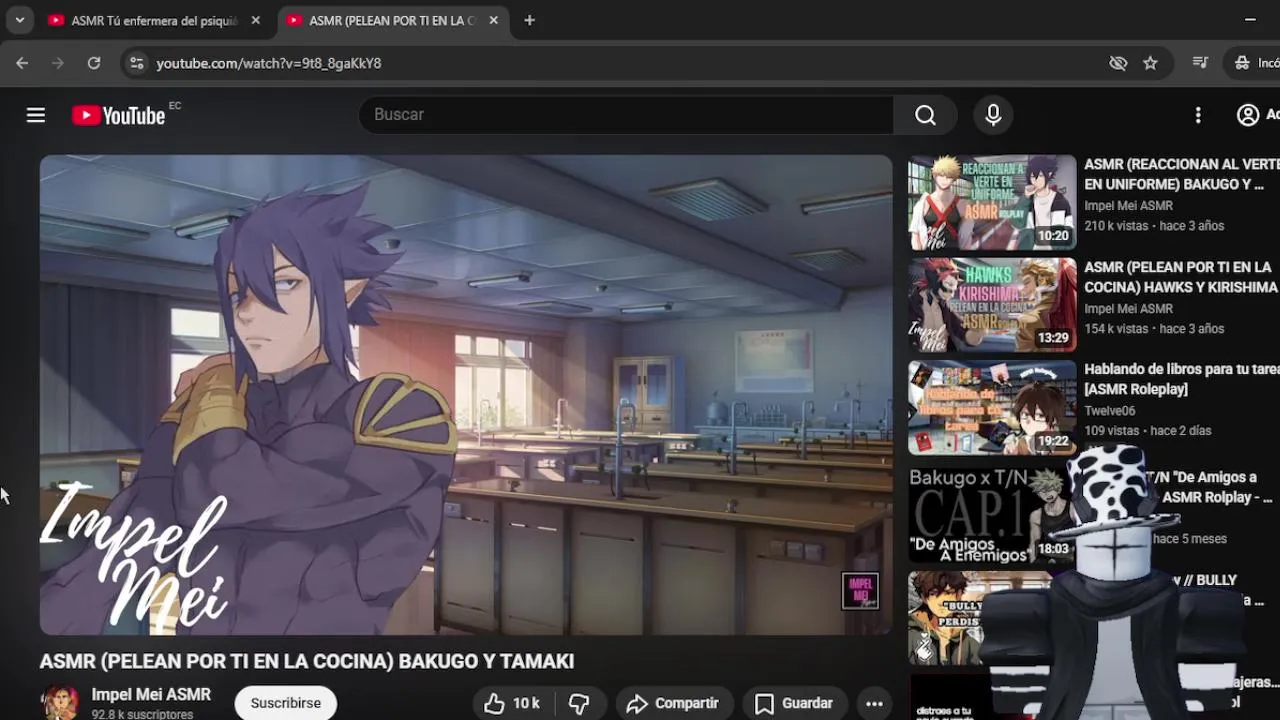The width and height of the screenshot is (1280, 720).
Task: Click title ASMR (REACCIONAN AL VERTE EN UNIFORME)
Action: (1181, 174)
